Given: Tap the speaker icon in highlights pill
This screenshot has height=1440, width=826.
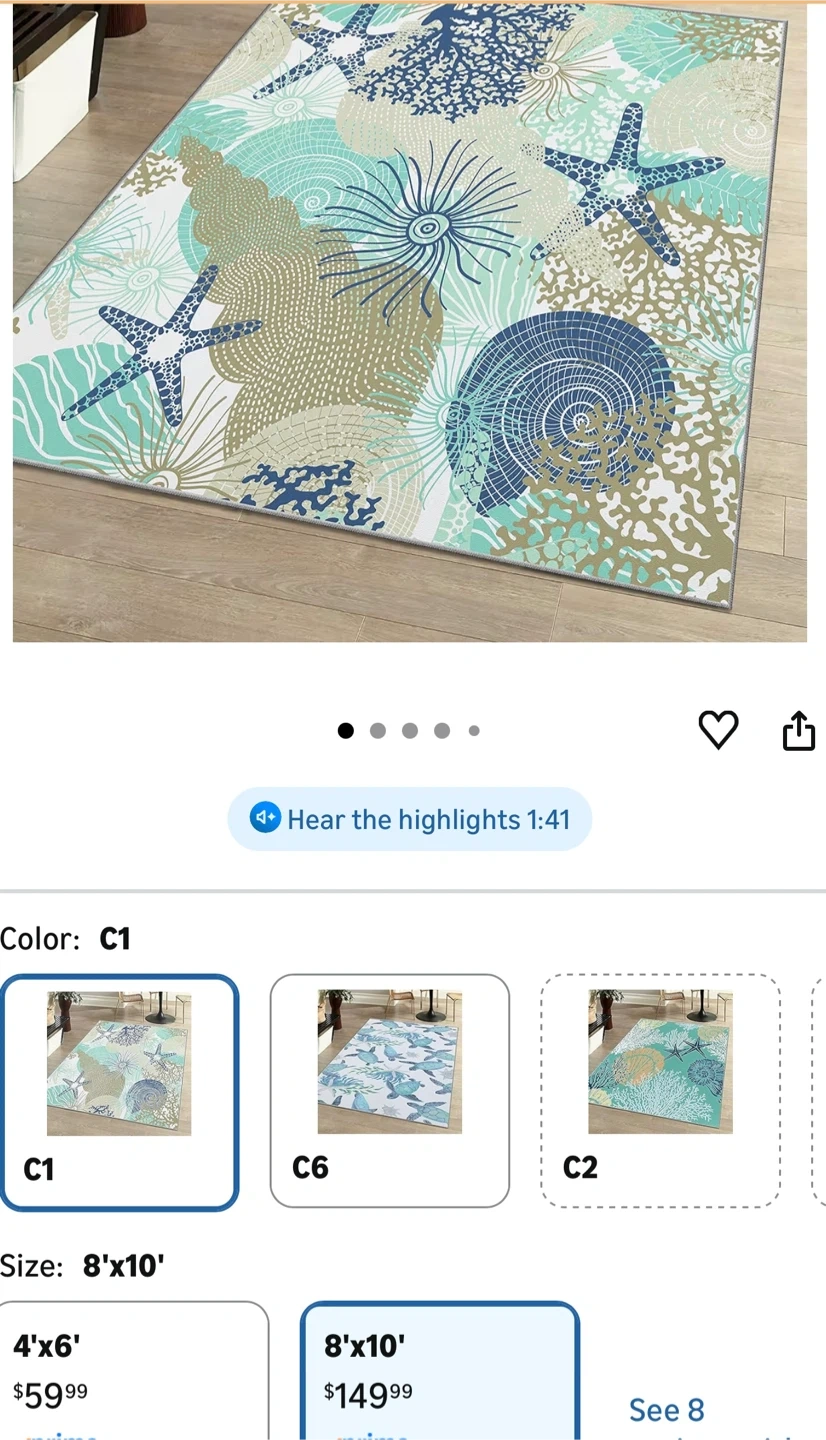Looking at the screenshot, I should (265, 818).
